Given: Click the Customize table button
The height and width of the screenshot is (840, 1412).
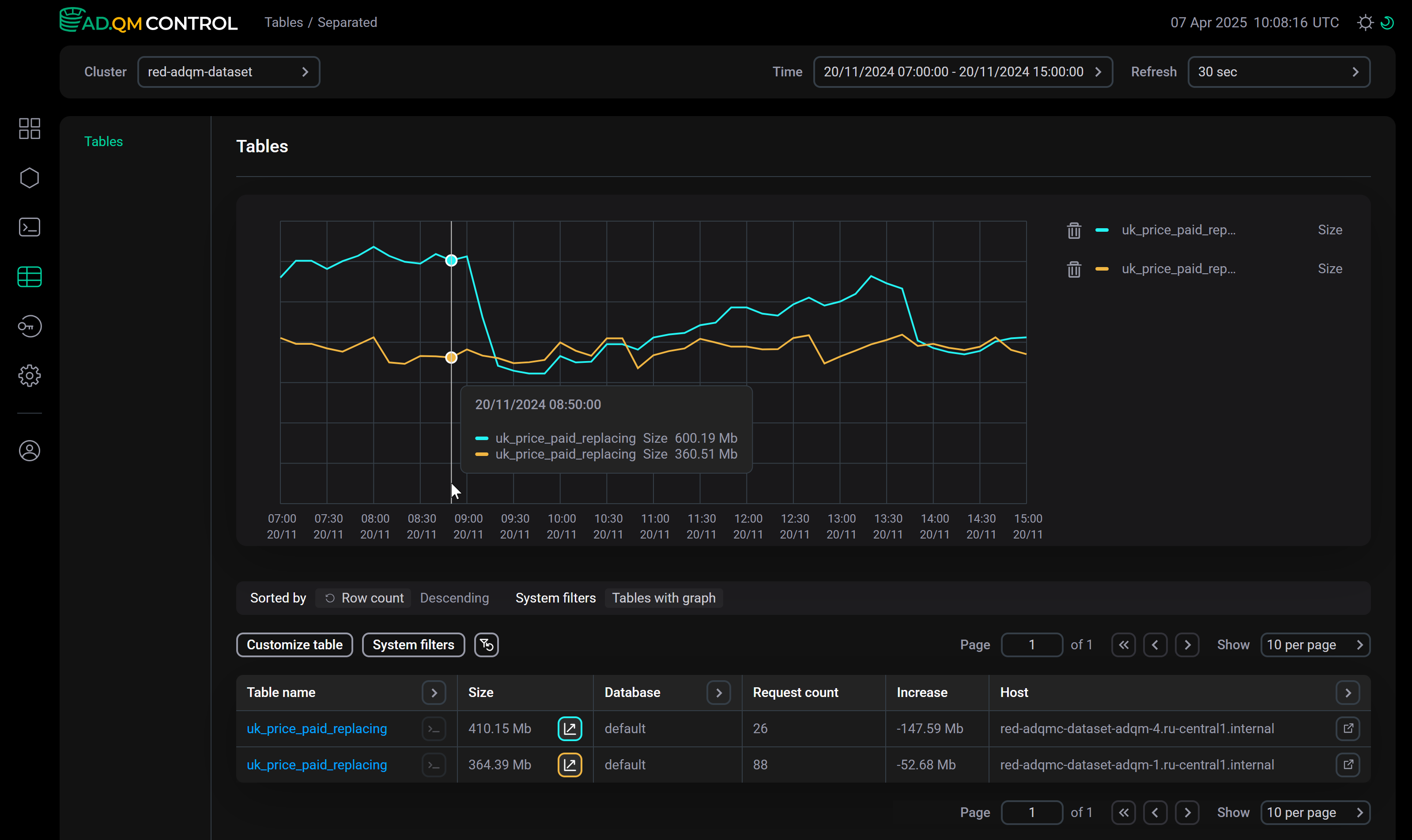Looking at the screenshot, I should [294, 645].
